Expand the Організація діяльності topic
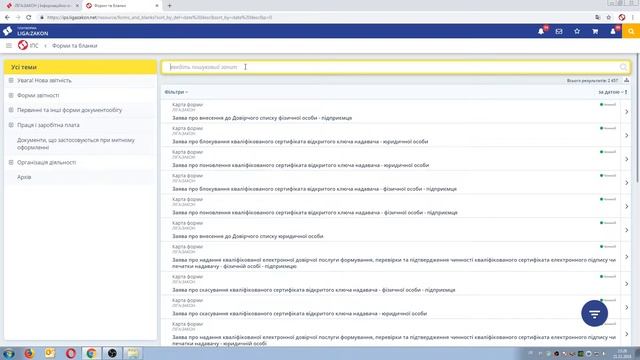 point(11,162)
